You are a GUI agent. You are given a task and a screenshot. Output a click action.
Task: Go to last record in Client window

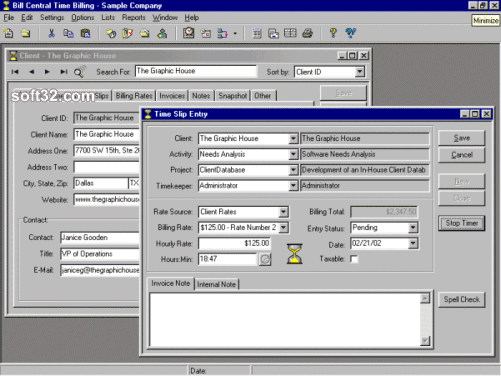(64, 72)
